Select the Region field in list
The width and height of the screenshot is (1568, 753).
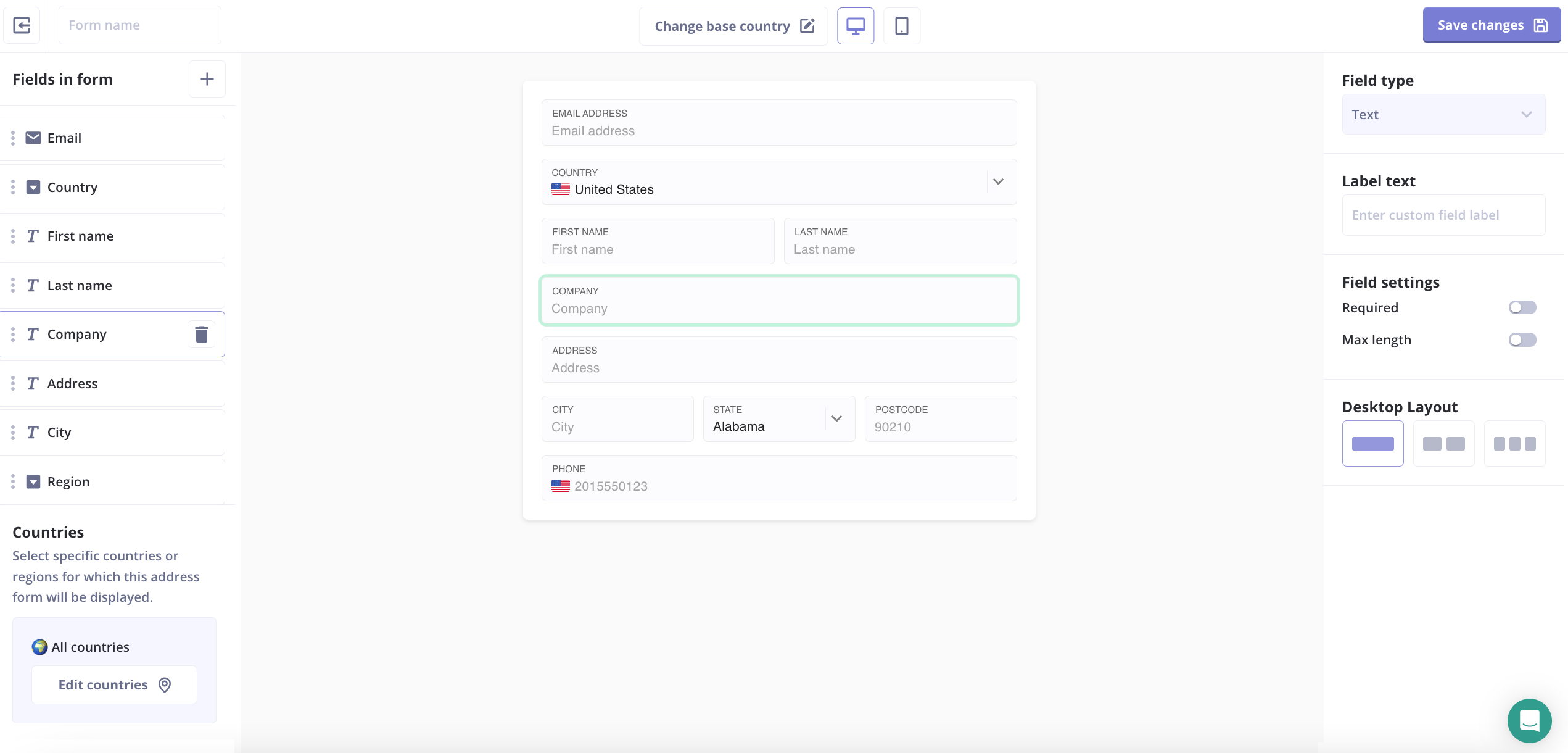tap(112, 481)
